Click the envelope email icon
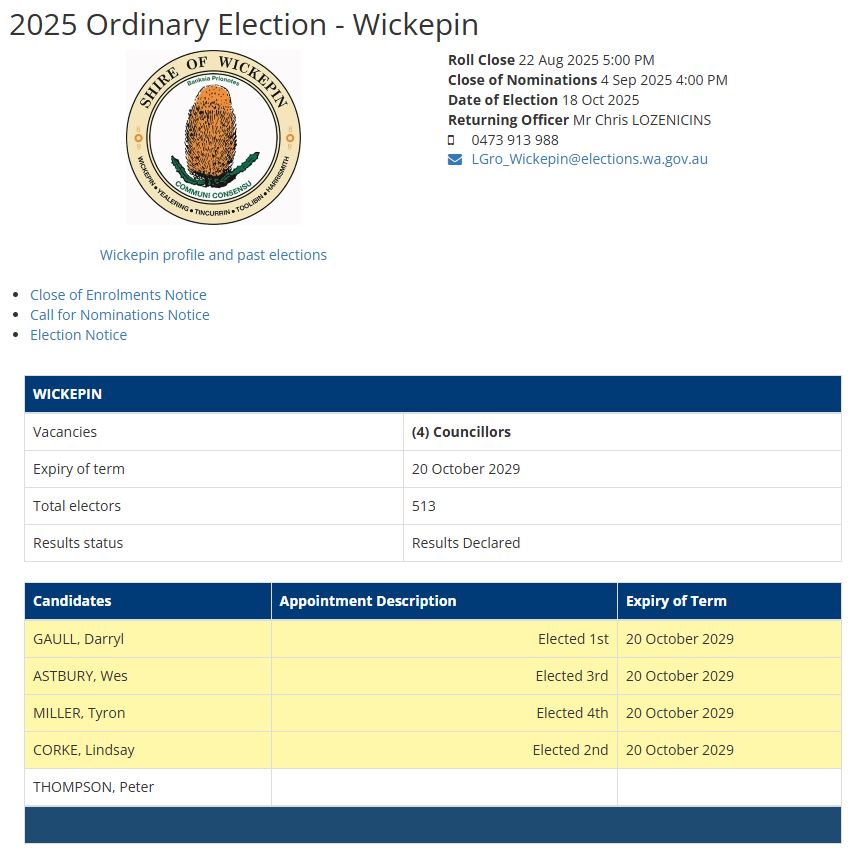The image size is (856, 854). pyautogui.click(x=455, y=159)
